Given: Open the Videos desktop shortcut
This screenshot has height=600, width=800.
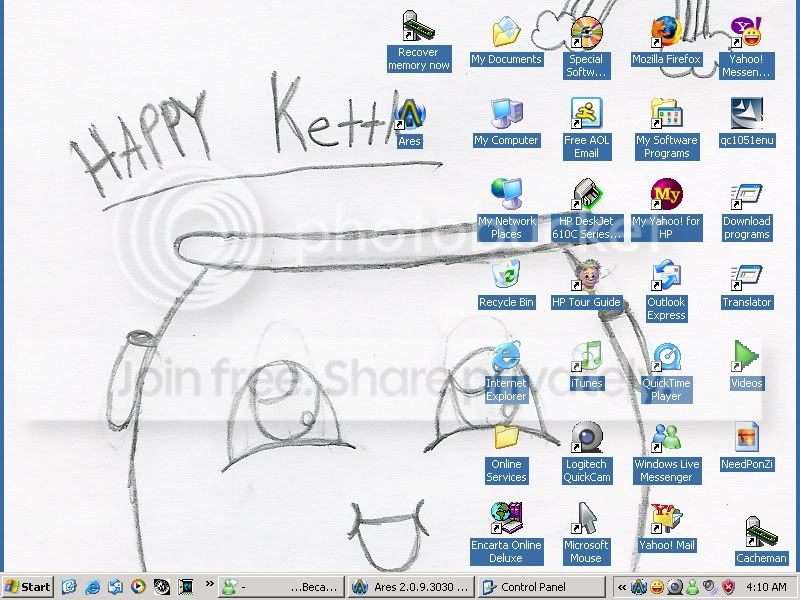Looking at the screenshot, I should [746, 357].
